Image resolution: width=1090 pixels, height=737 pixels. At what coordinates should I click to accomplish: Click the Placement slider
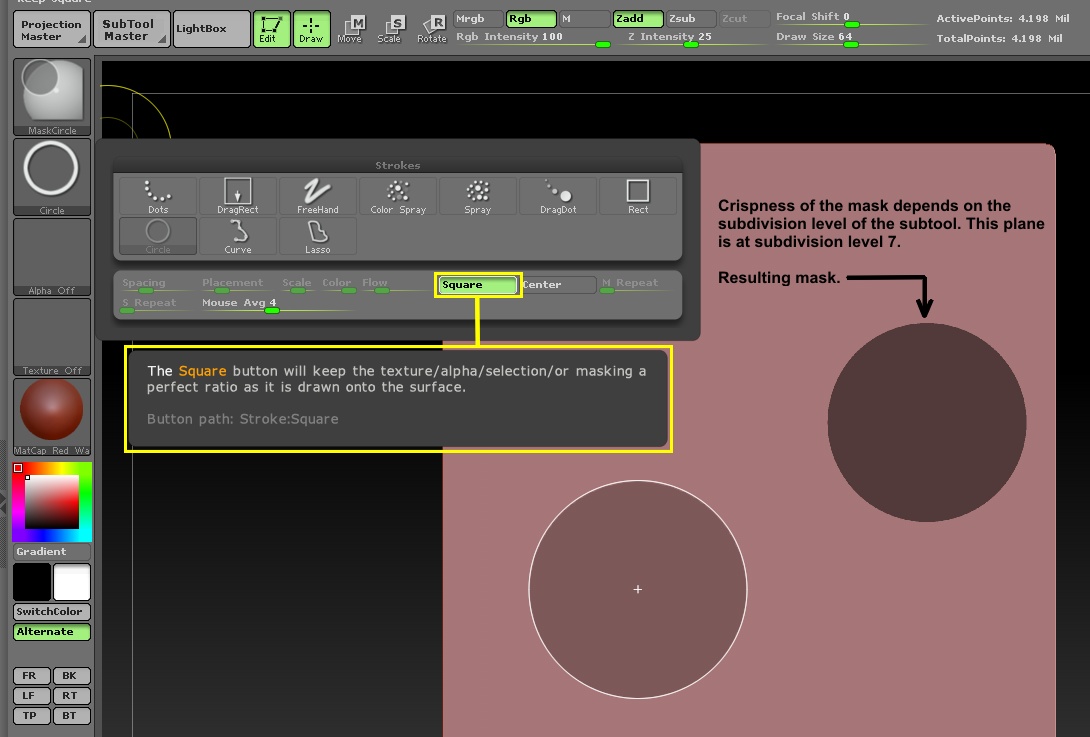(238, 285)
